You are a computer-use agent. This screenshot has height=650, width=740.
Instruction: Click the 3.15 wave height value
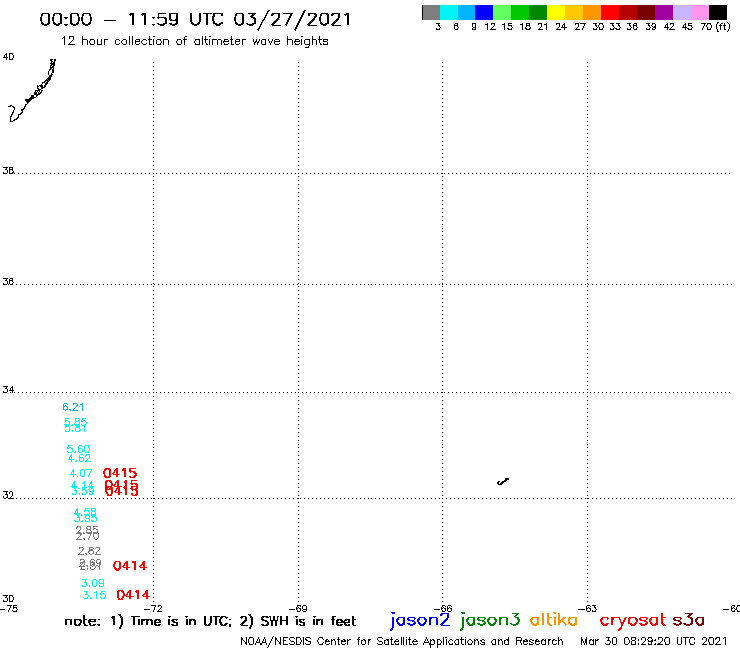[94, 595]
